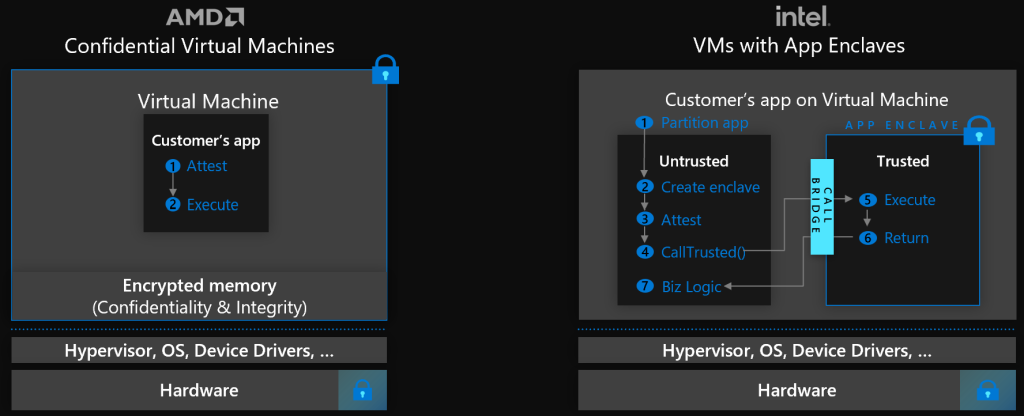Image resolution: width=1024 pixels, height=416 pixels.
Task: Click 'Trusted' heading
Action: 903,161
